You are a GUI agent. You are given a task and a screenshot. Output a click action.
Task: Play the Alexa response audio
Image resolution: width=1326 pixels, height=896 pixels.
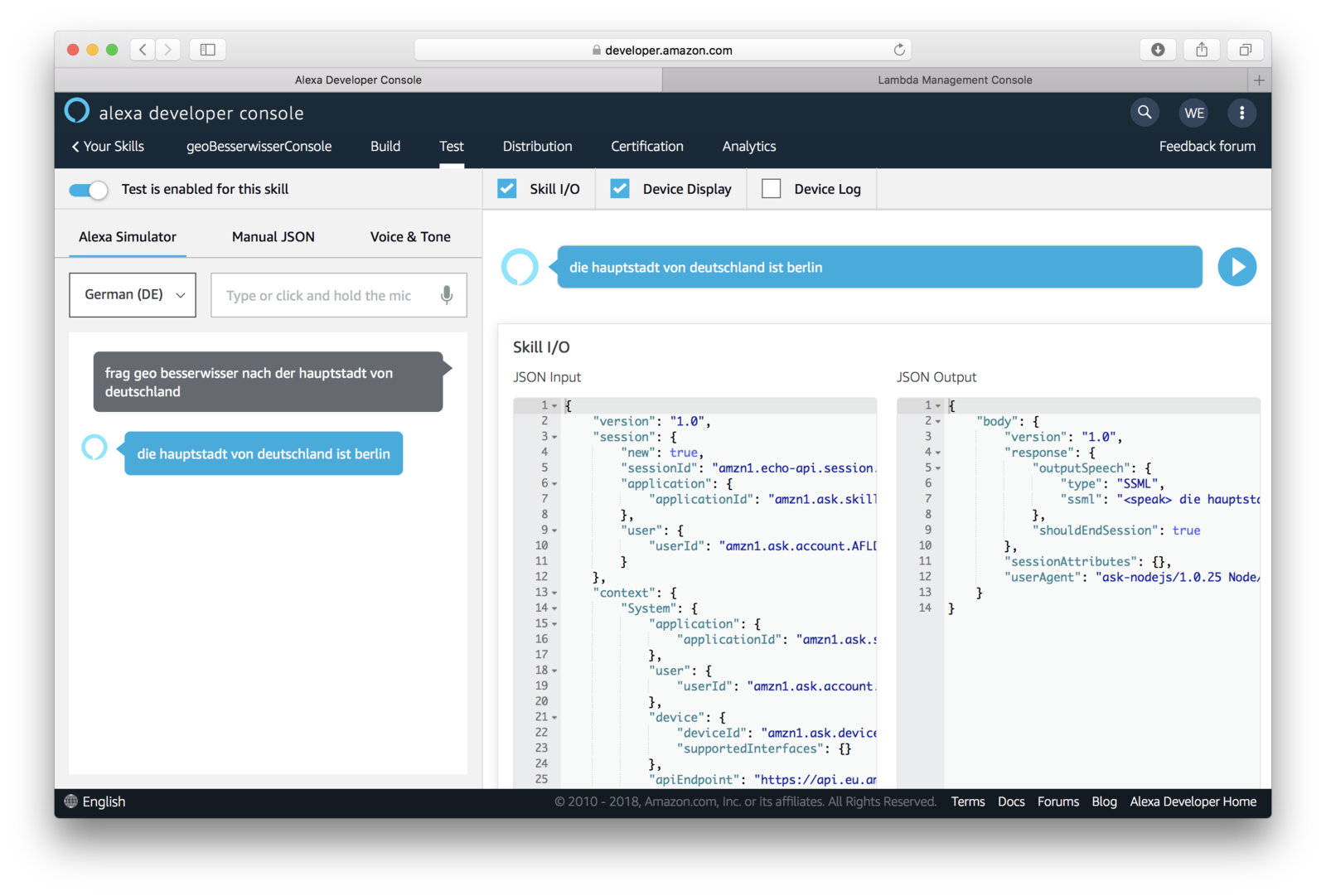pyautogui.click(x=1236, y=267)
